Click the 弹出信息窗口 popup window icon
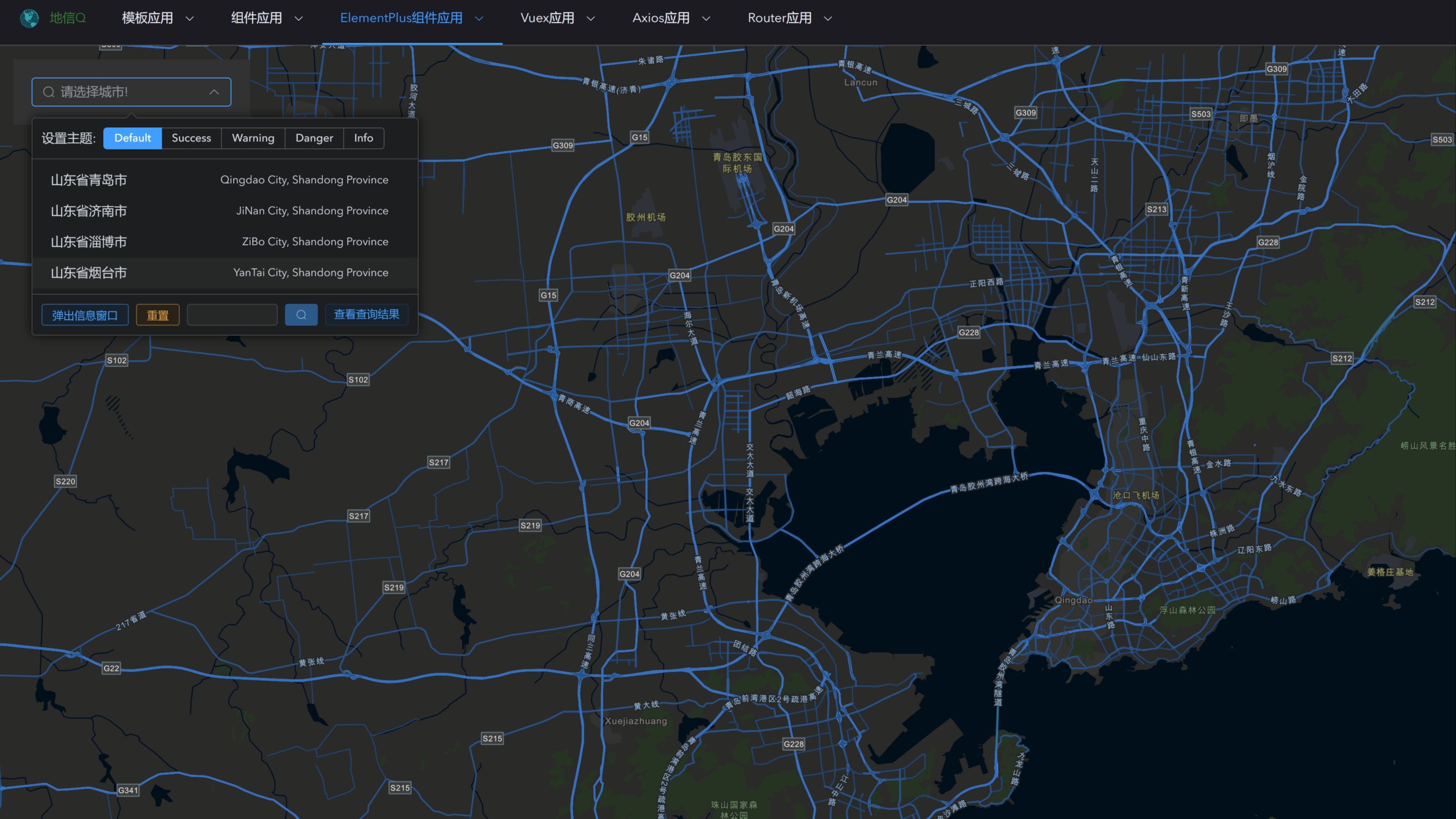The width and height of the screenshot is (1456, 819). [x=85, y=314]
